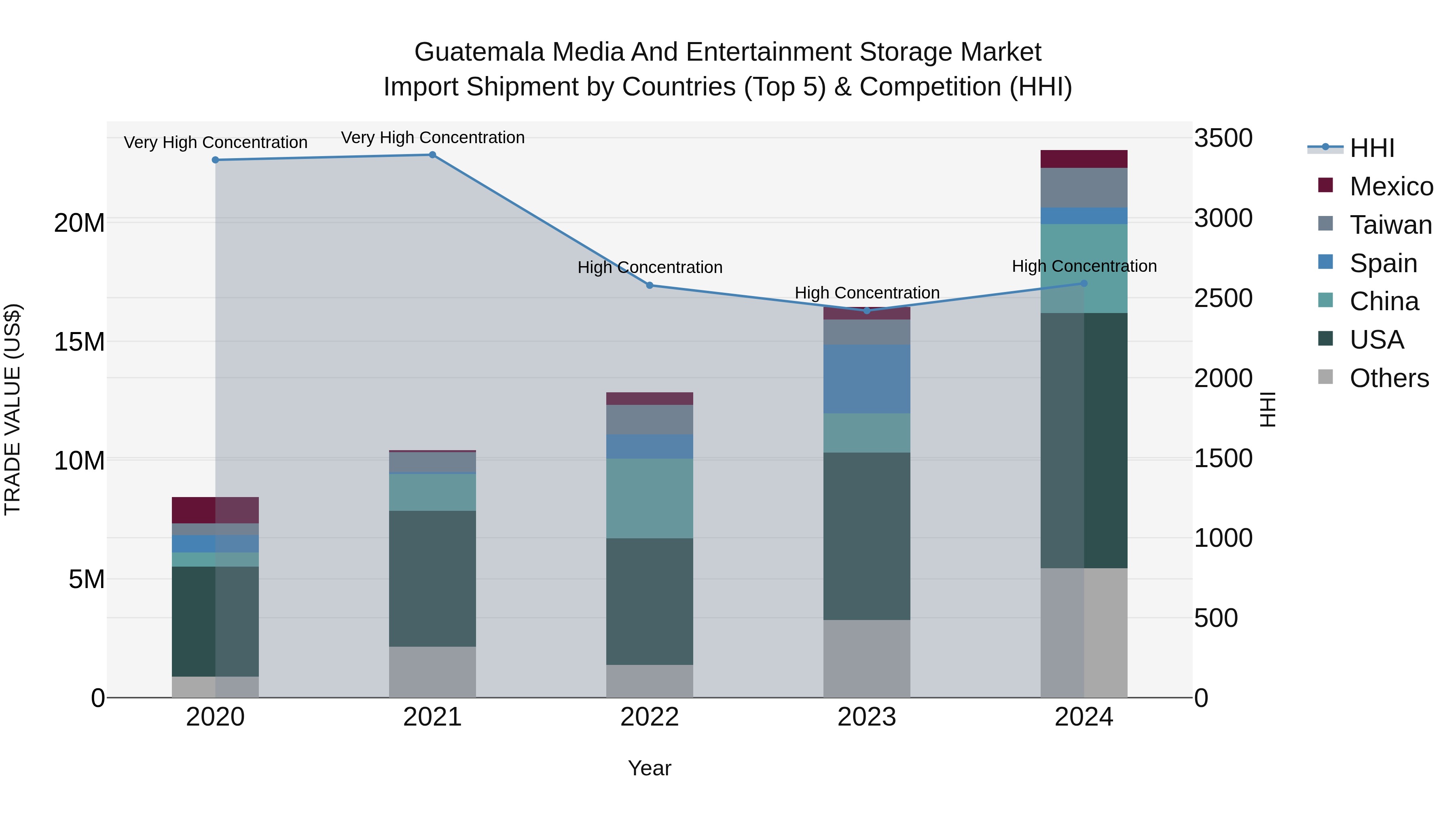
Task: Click the chart title text
Action: click(728, 70)
